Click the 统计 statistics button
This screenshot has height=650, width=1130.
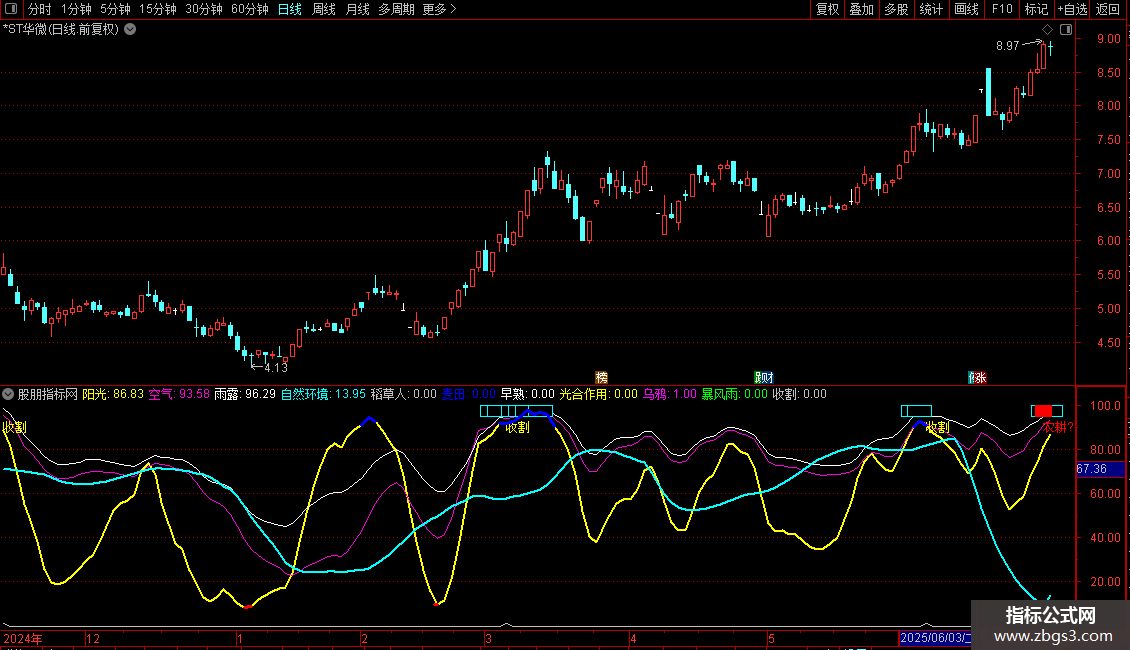coord(930,9)
